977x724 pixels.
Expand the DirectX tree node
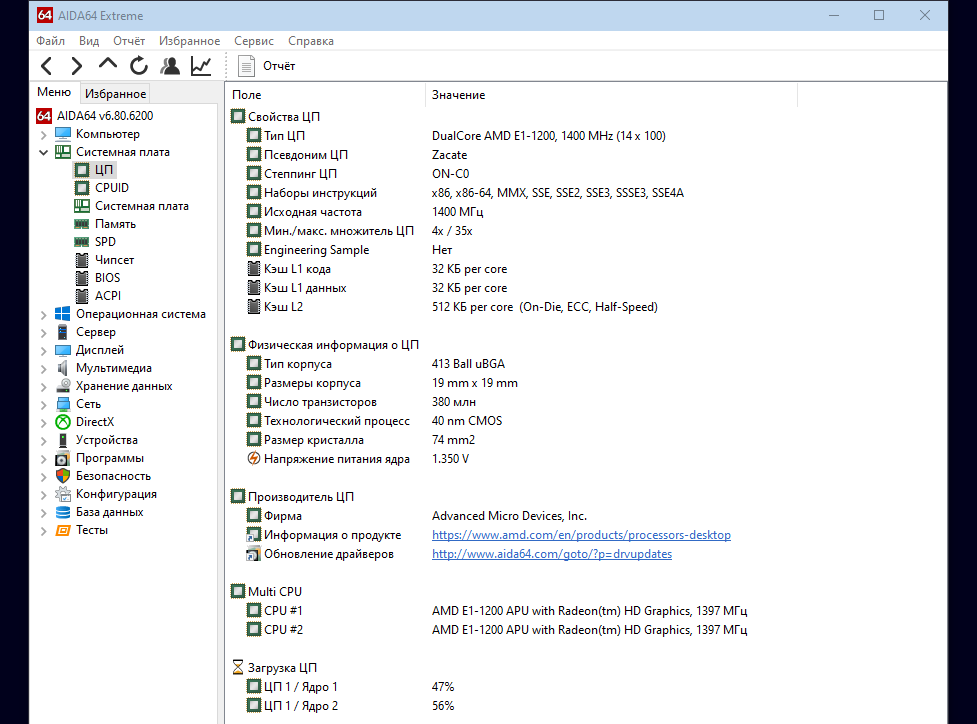click(x=44, y=423)
